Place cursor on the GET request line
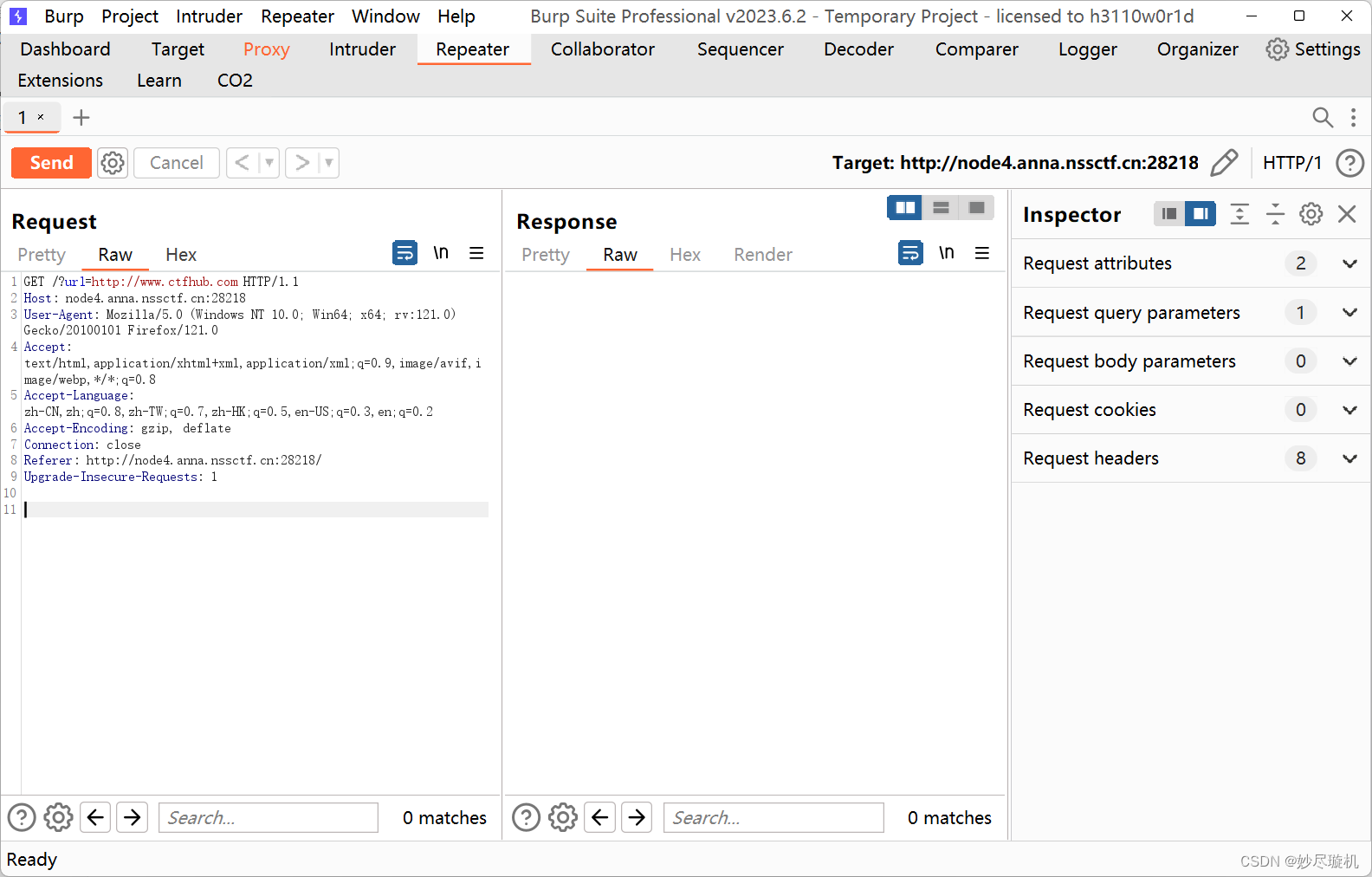The image size is (1372, 877). [161, 282]
